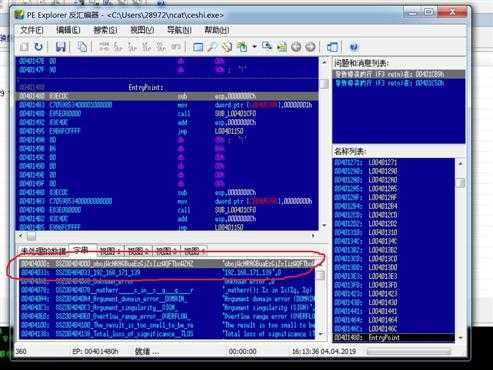Switch to the 视图 2 tab
This screenshot has height=370, width=493.
coord(138,251)
